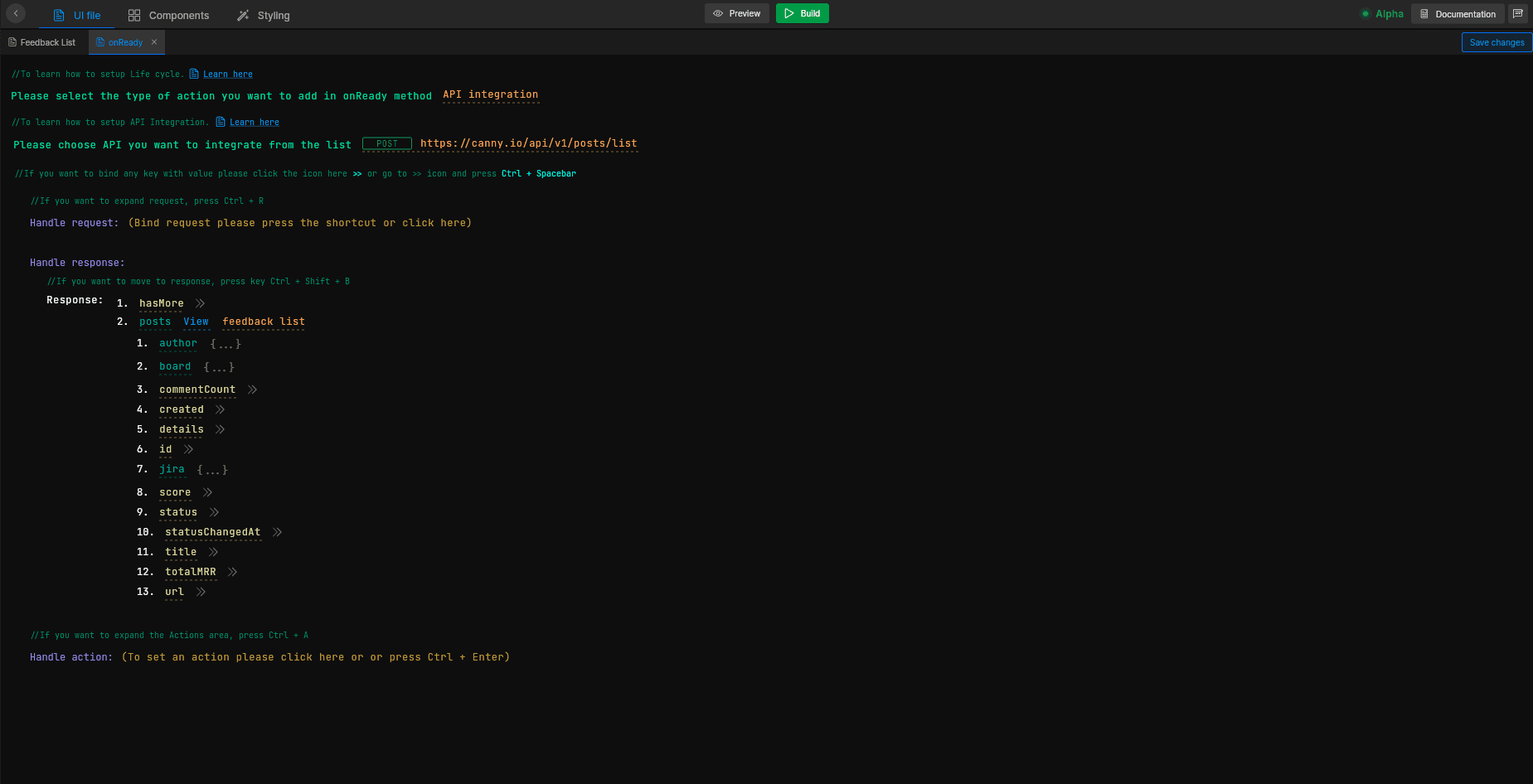Screen dimensions: 1533x784
Task: Expand the hasMore response field
Action: pos(199,302)
